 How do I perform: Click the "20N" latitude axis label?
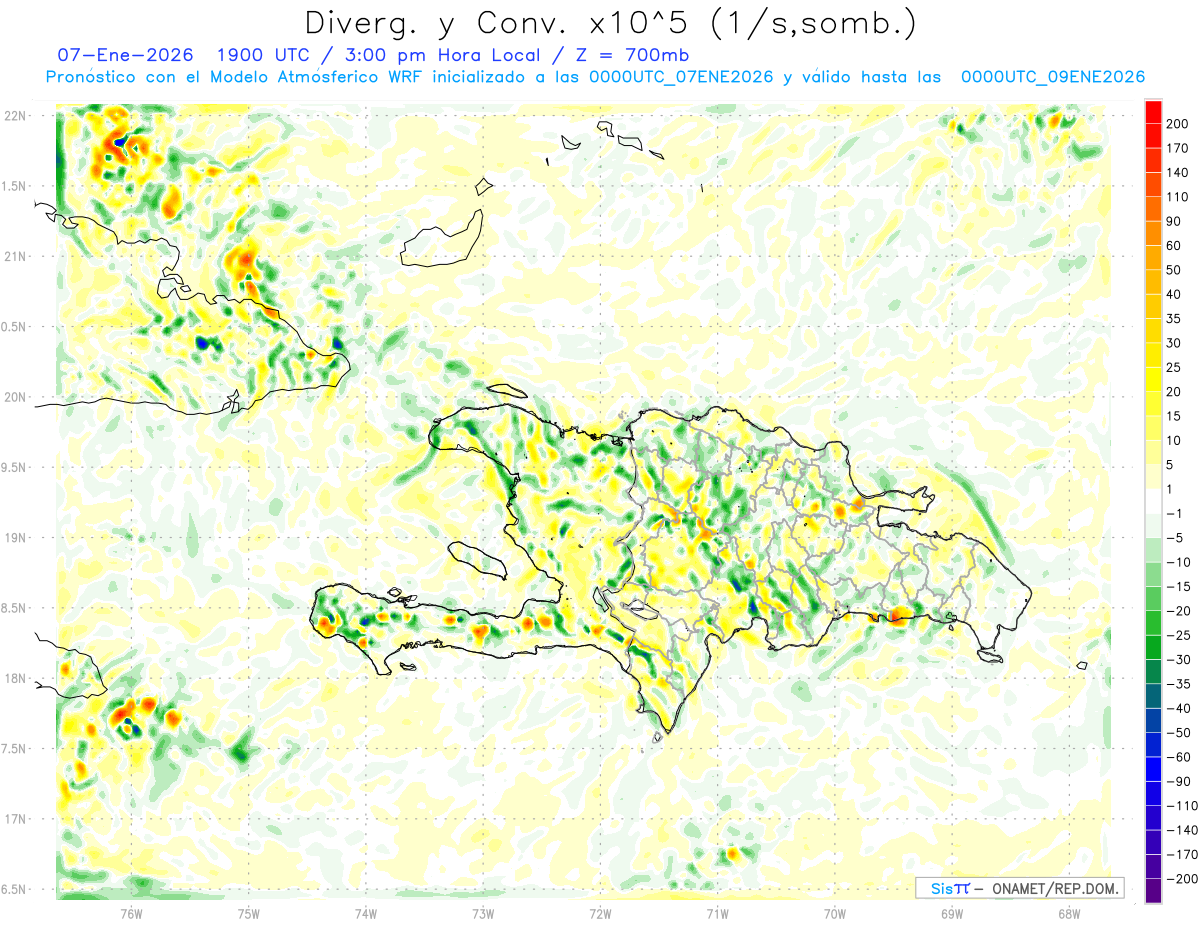17,397
